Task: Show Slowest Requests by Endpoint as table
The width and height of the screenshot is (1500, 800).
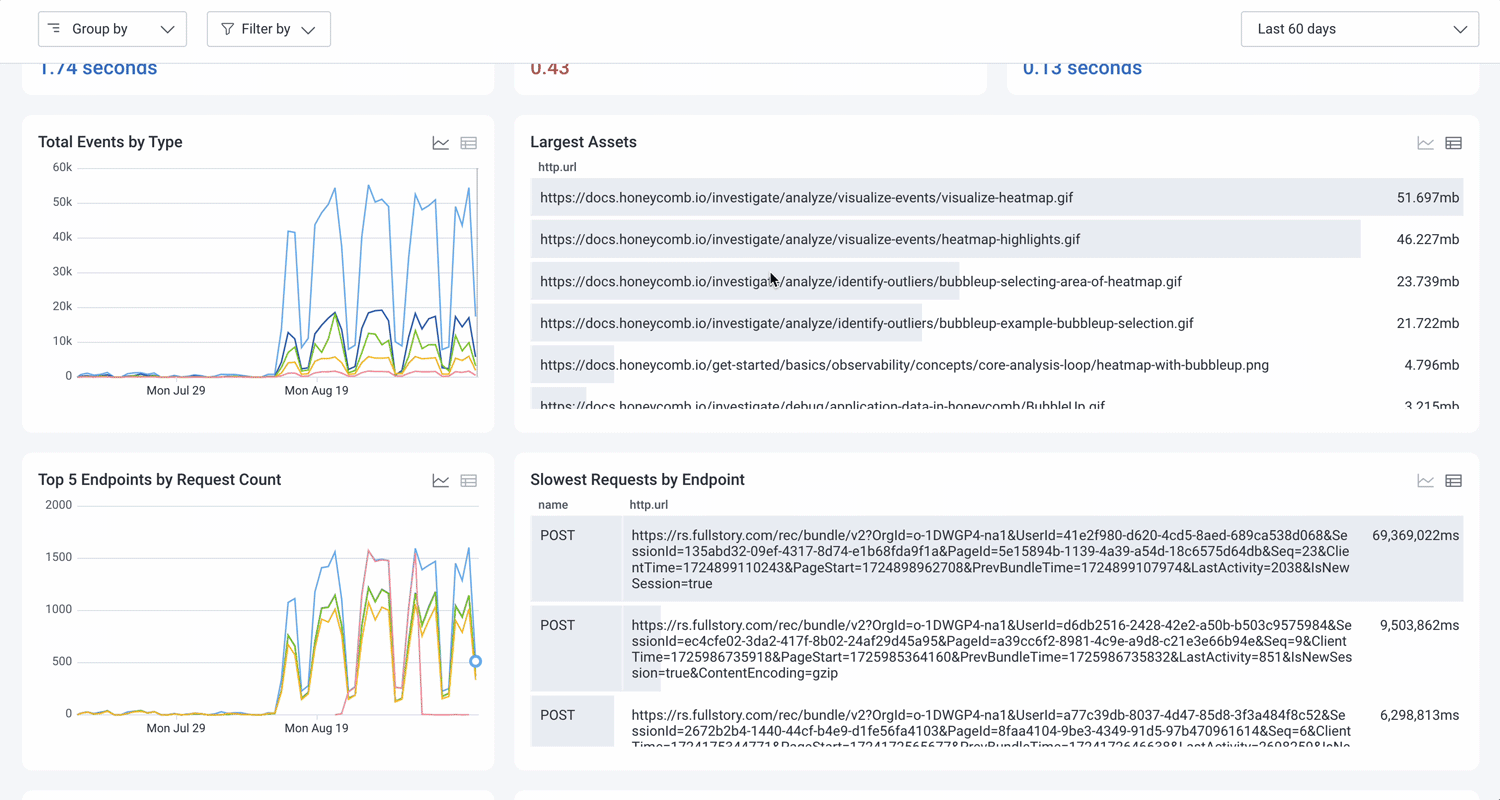Action: coord(1453,481)
